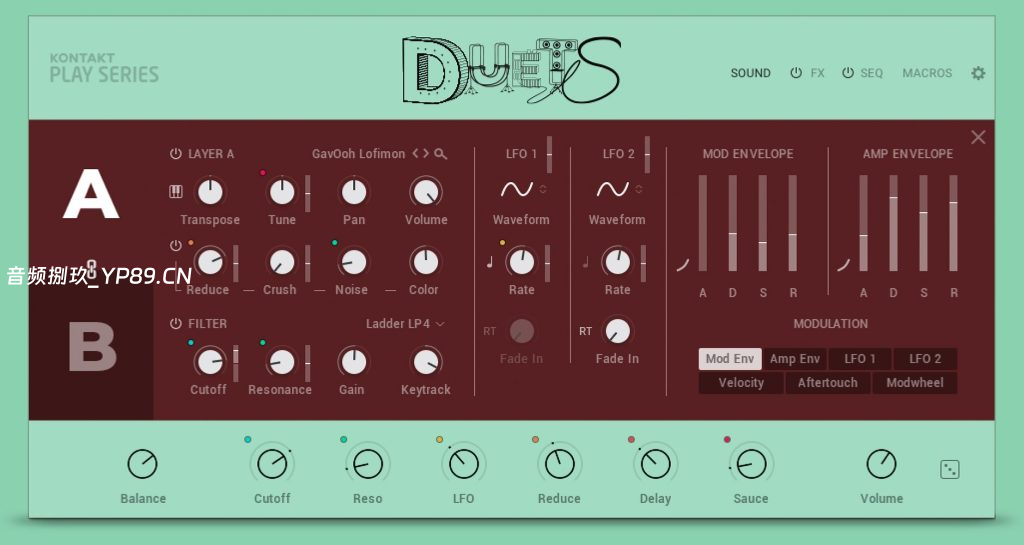This screenshot has height=545, width=1024.
Task: Click the Delay macro knob
Action: pos(656,465)
